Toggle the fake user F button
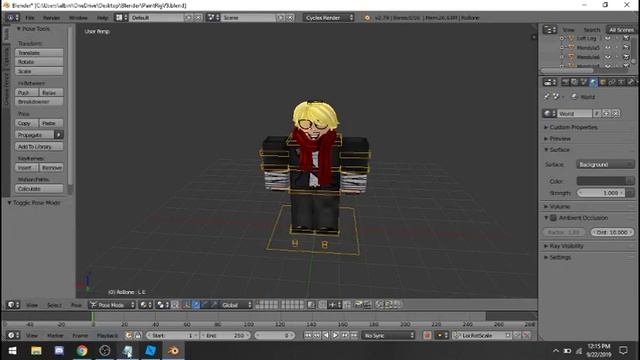This screenshot has height=360, width=640. coord(597,113)
